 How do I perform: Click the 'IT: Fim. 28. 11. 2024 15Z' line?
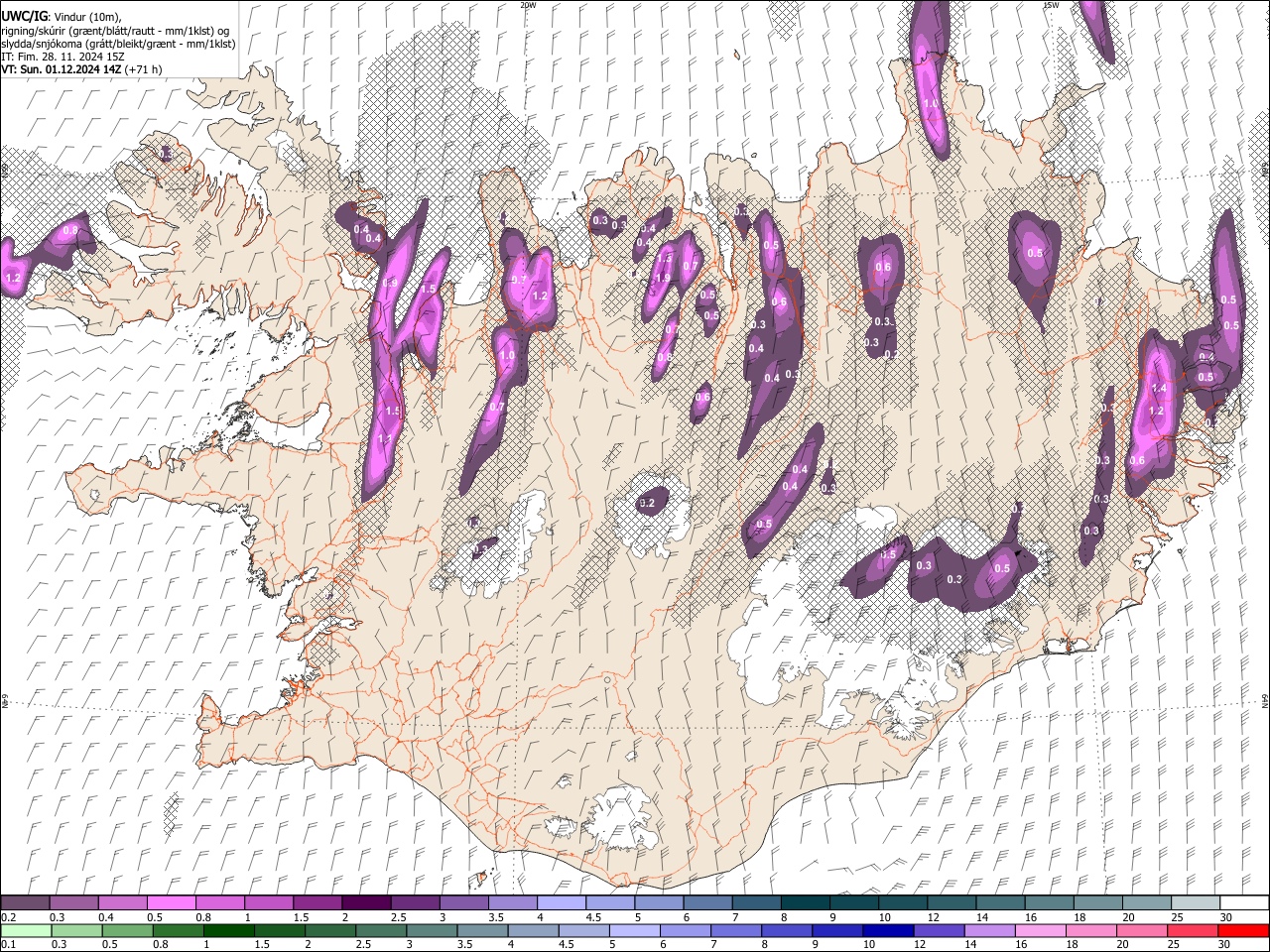pyautogui.click(x=63, y=57)
